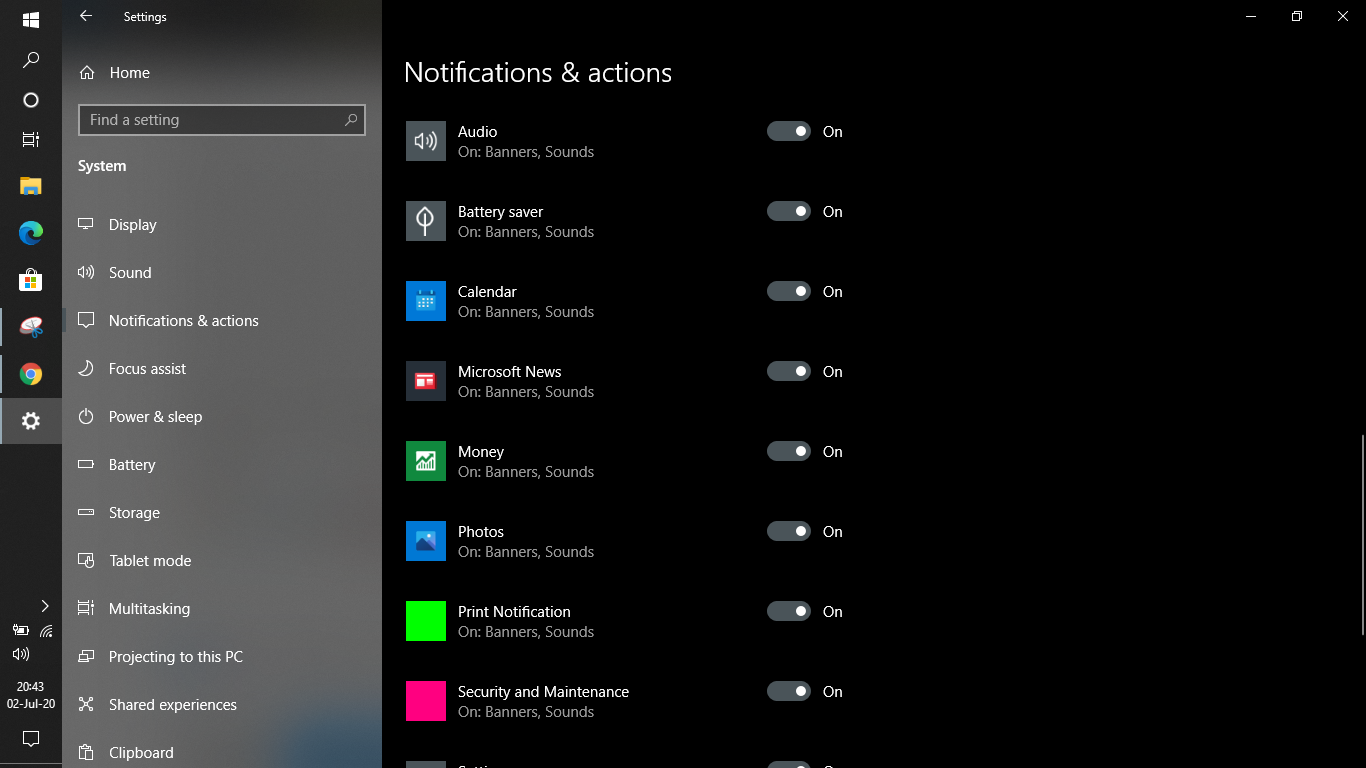The width and height of the screenshot is (1366, 768).
Task: Open Windows Start menu
Action: pyautogui.click(x=31, y=20)
